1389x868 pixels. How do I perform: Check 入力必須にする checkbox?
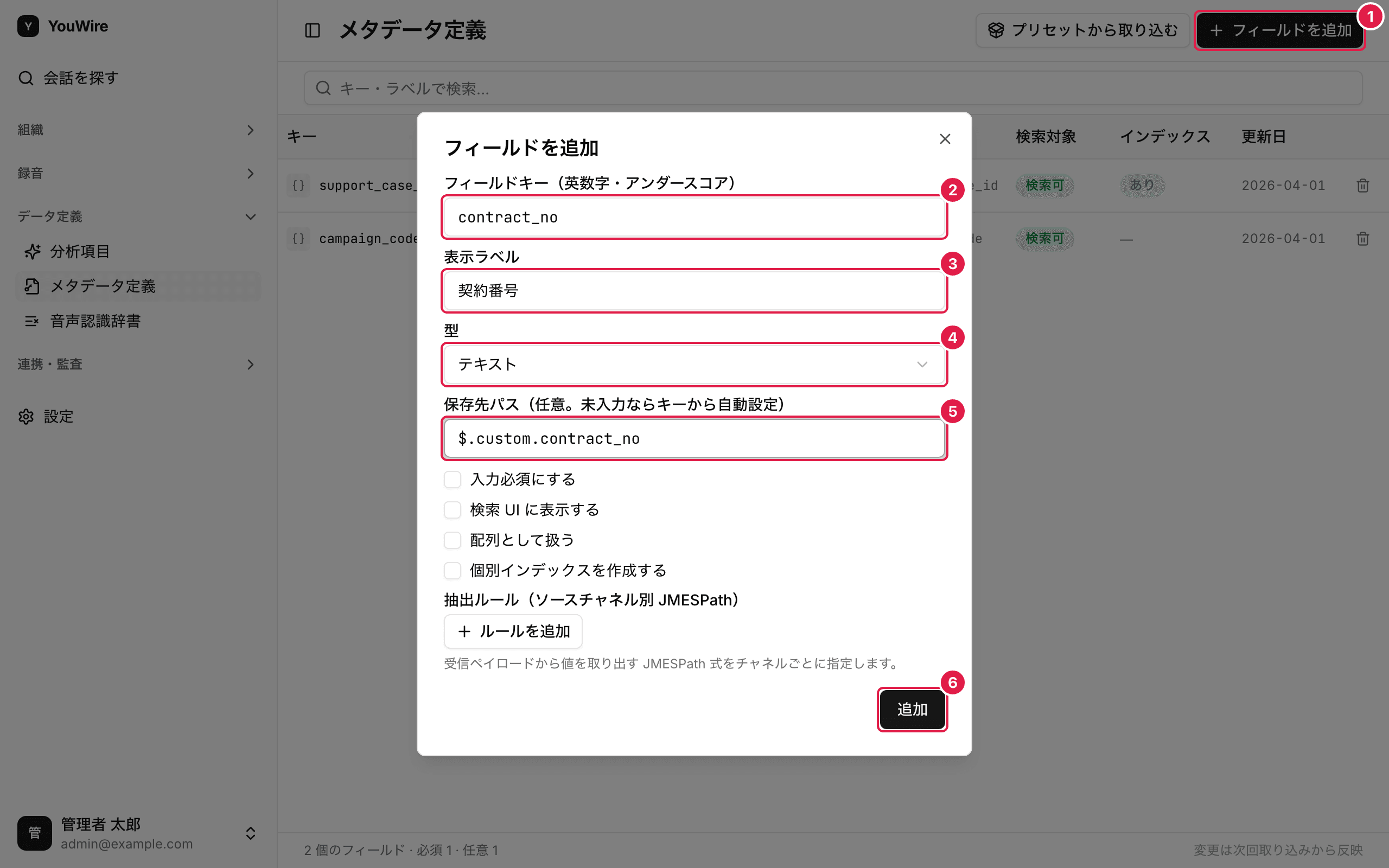453,480
